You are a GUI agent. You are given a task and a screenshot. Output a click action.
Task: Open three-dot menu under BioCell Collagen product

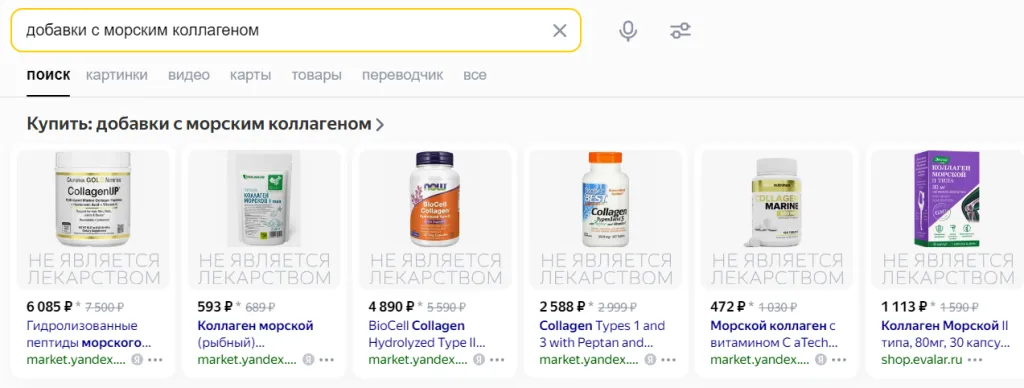498,360
